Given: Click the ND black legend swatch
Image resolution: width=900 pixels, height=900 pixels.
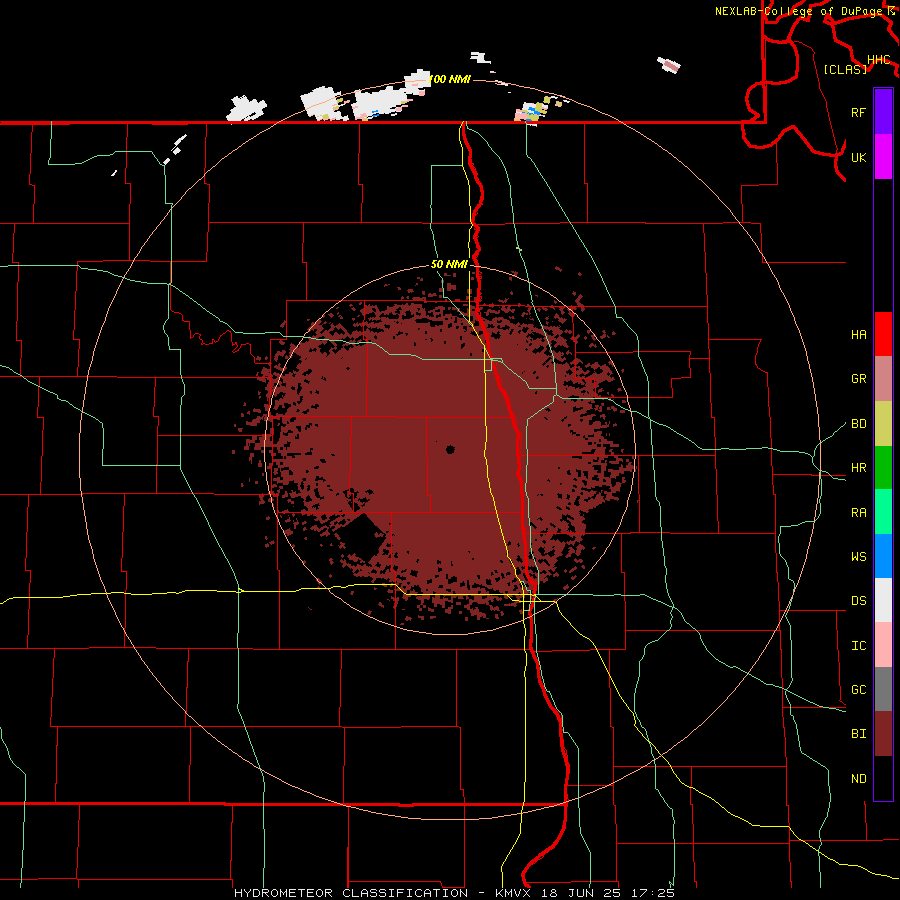Looking at the screenshot, I should tap(883, 778).
